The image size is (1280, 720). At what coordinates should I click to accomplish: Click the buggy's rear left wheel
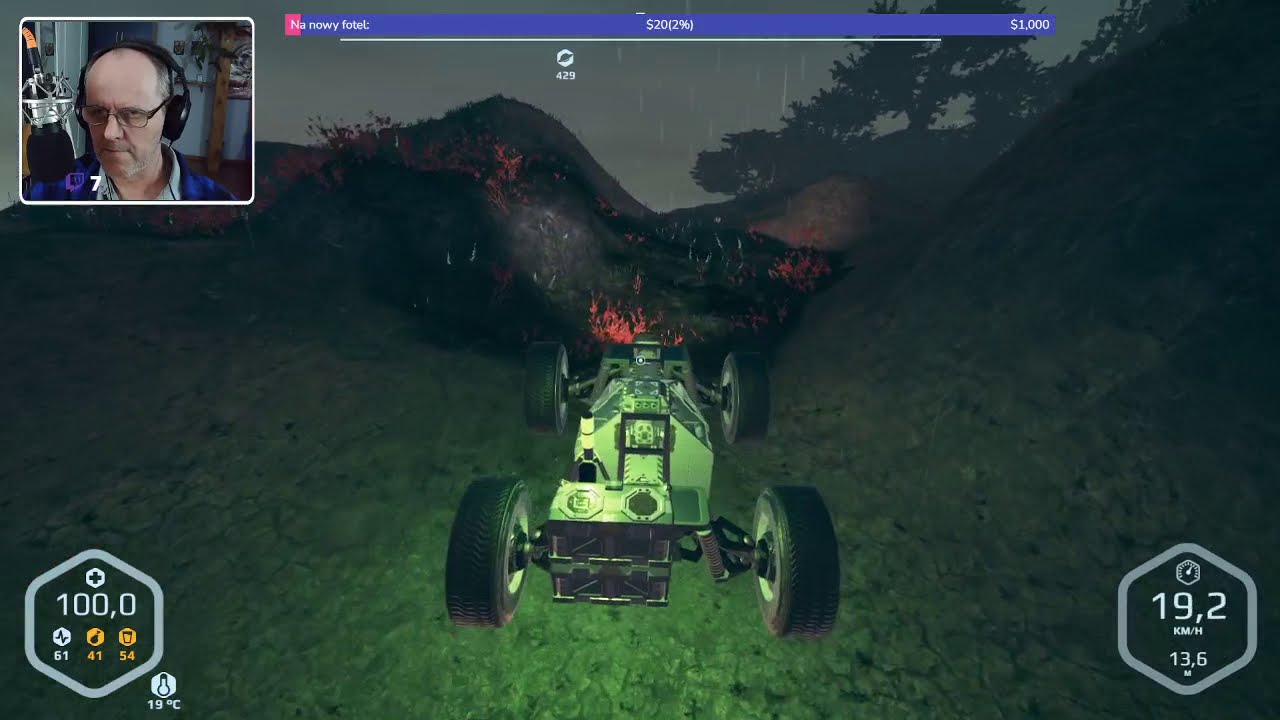point(490,551)
